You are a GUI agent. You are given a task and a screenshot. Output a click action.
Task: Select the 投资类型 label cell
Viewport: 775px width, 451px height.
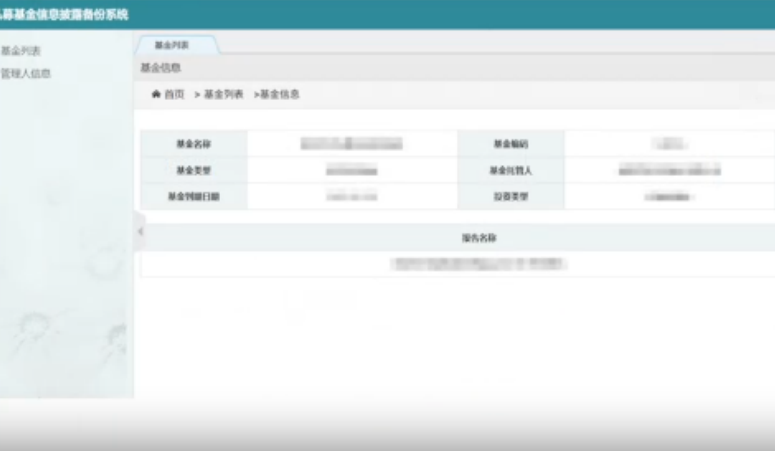[510, 196]
